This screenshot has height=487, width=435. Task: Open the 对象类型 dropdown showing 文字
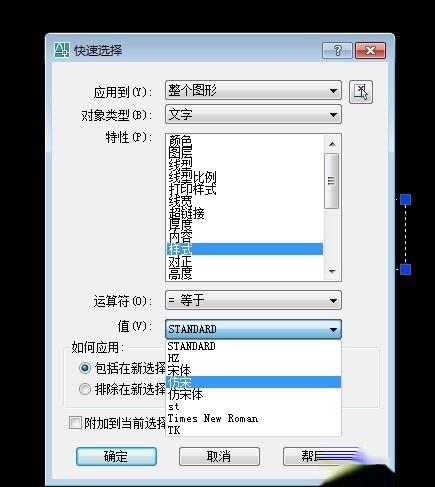(253, 114)
